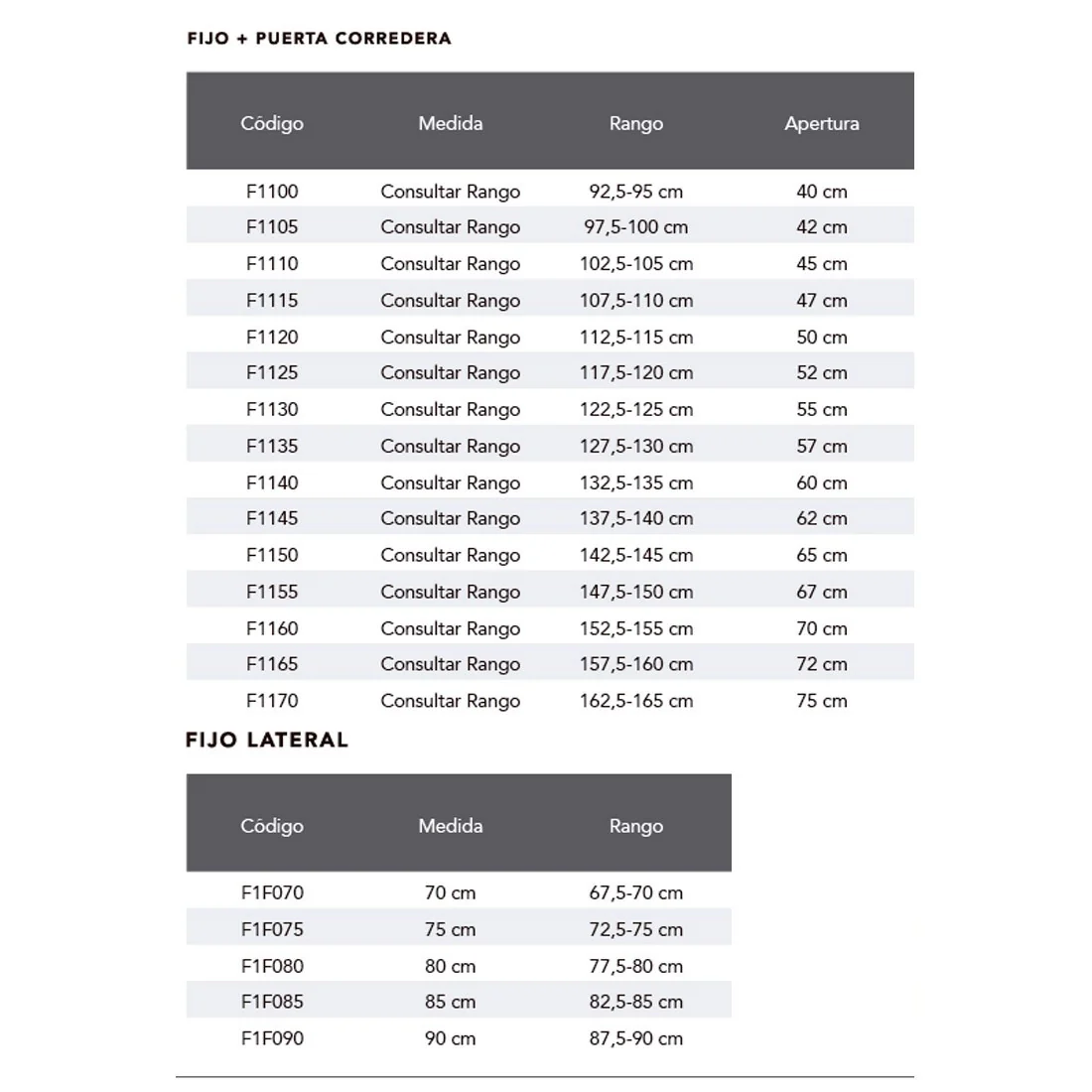Click the range 97,5-100 cm
This screenshot has height=1092, width=1092.
click(x=635, y=227)
